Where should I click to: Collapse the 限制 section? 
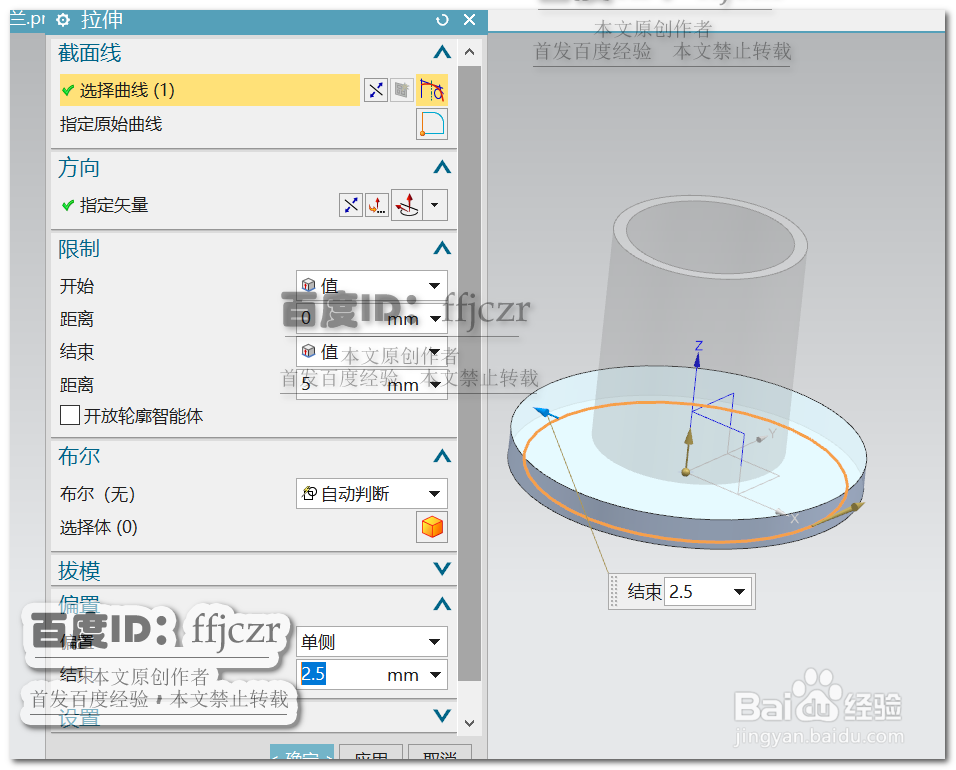point(441,248)
